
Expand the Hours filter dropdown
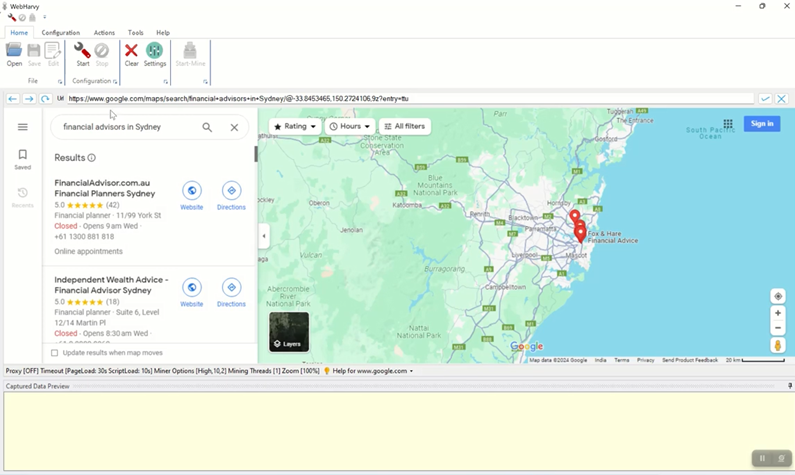click(350, 127)
